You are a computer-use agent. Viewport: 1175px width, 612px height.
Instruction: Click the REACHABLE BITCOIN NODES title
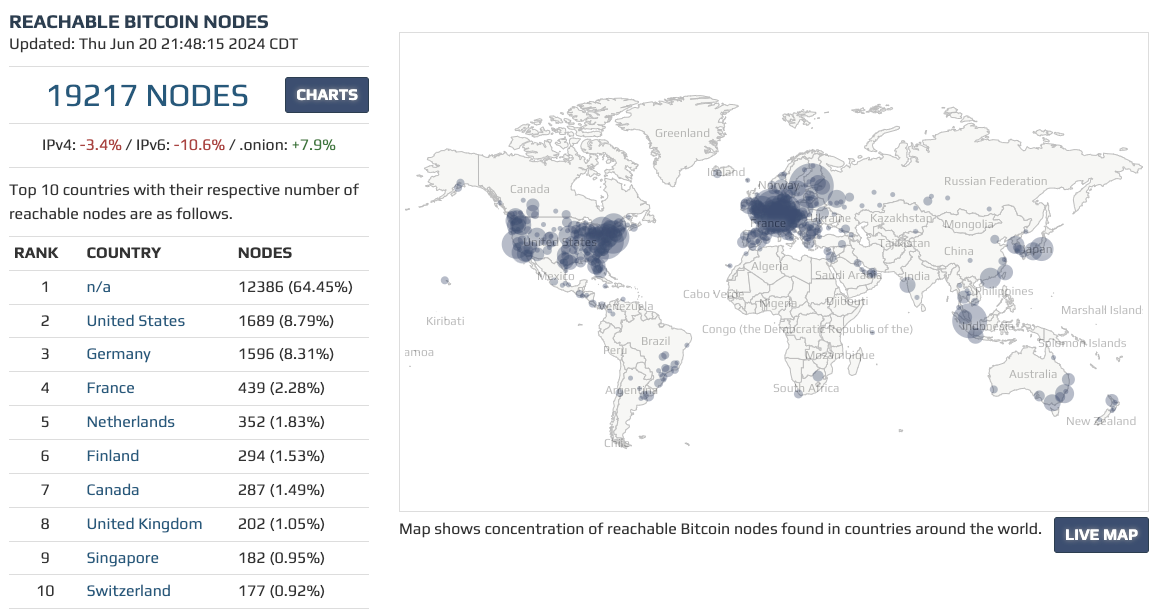point(139,22)
